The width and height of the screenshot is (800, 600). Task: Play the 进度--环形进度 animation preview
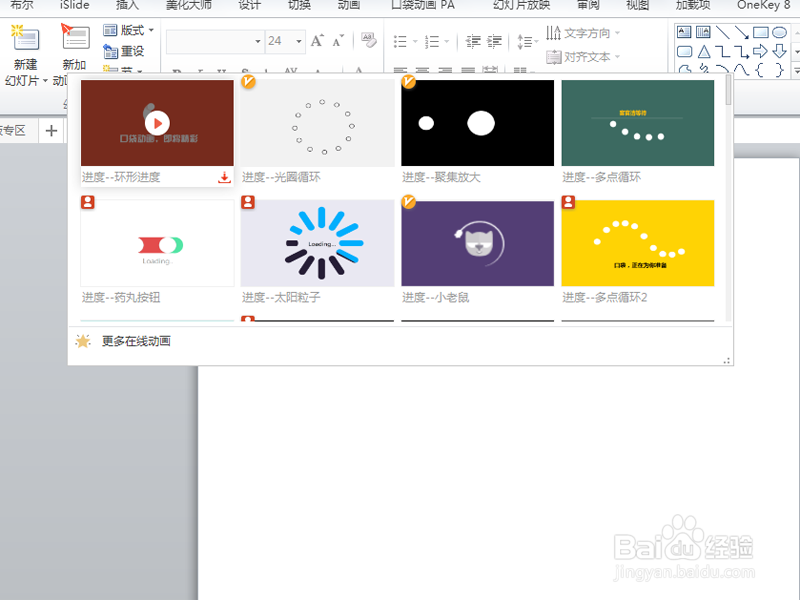(x=157, y=123)
